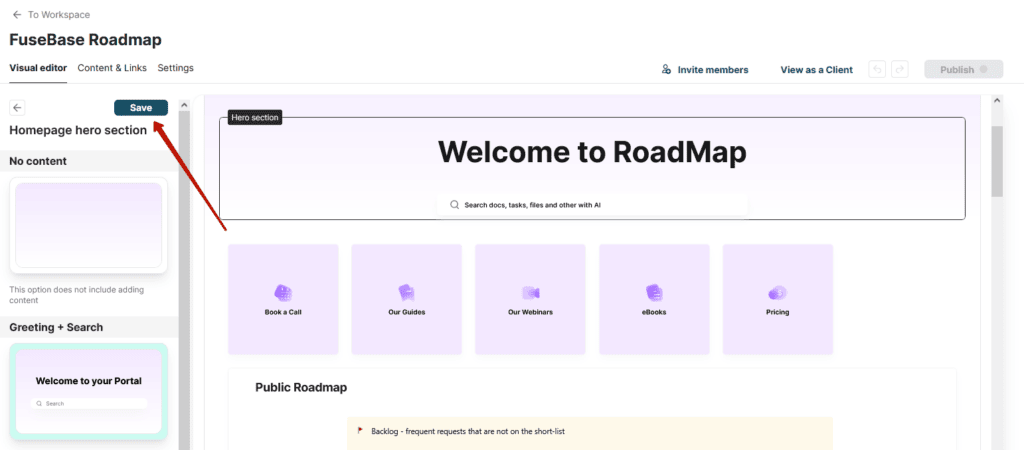The image size is (1024, 450).
Task: Open the Content & Links tab
Action: point(112,68)
